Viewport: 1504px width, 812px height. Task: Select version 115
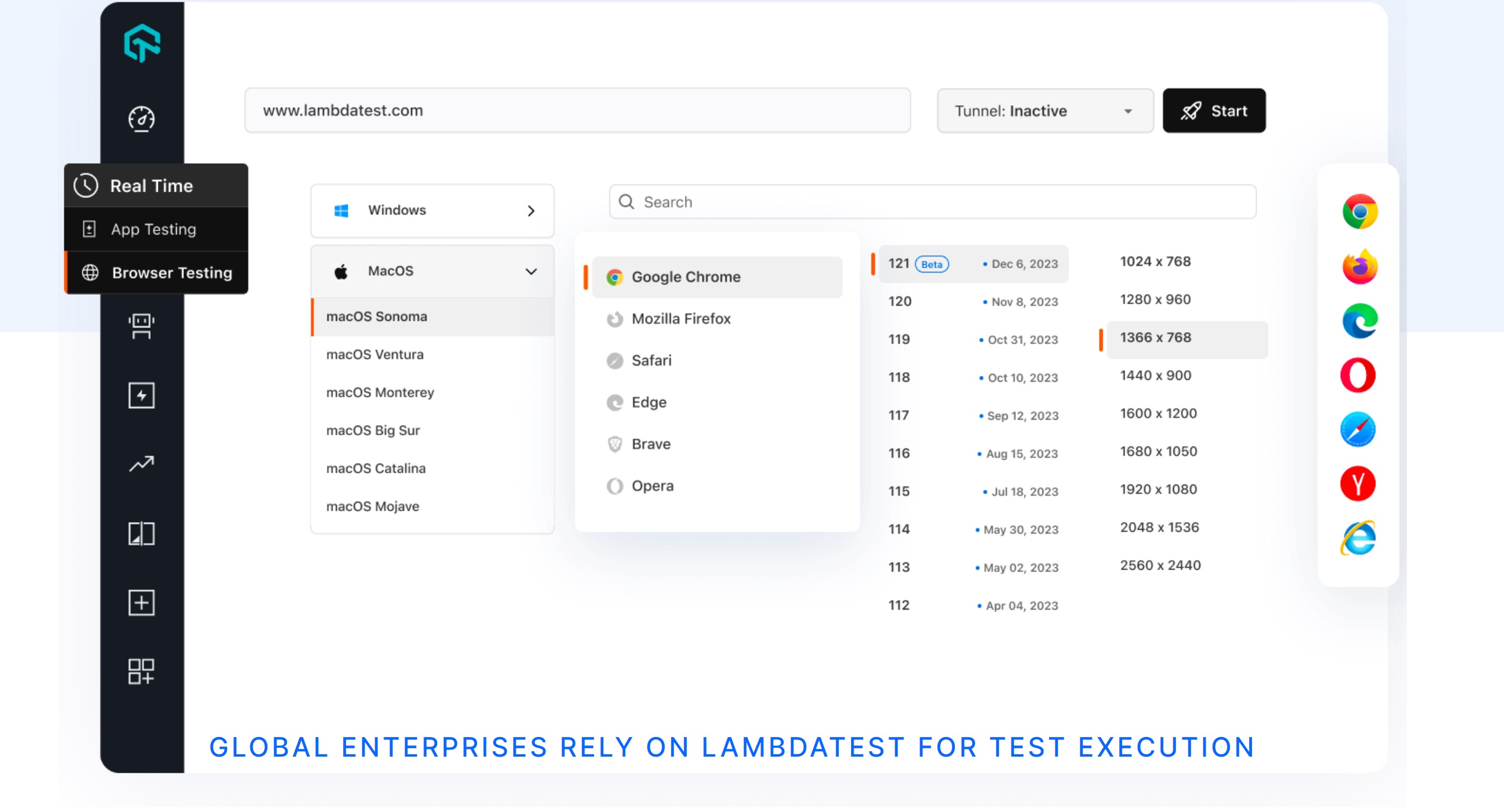[973, 492]
